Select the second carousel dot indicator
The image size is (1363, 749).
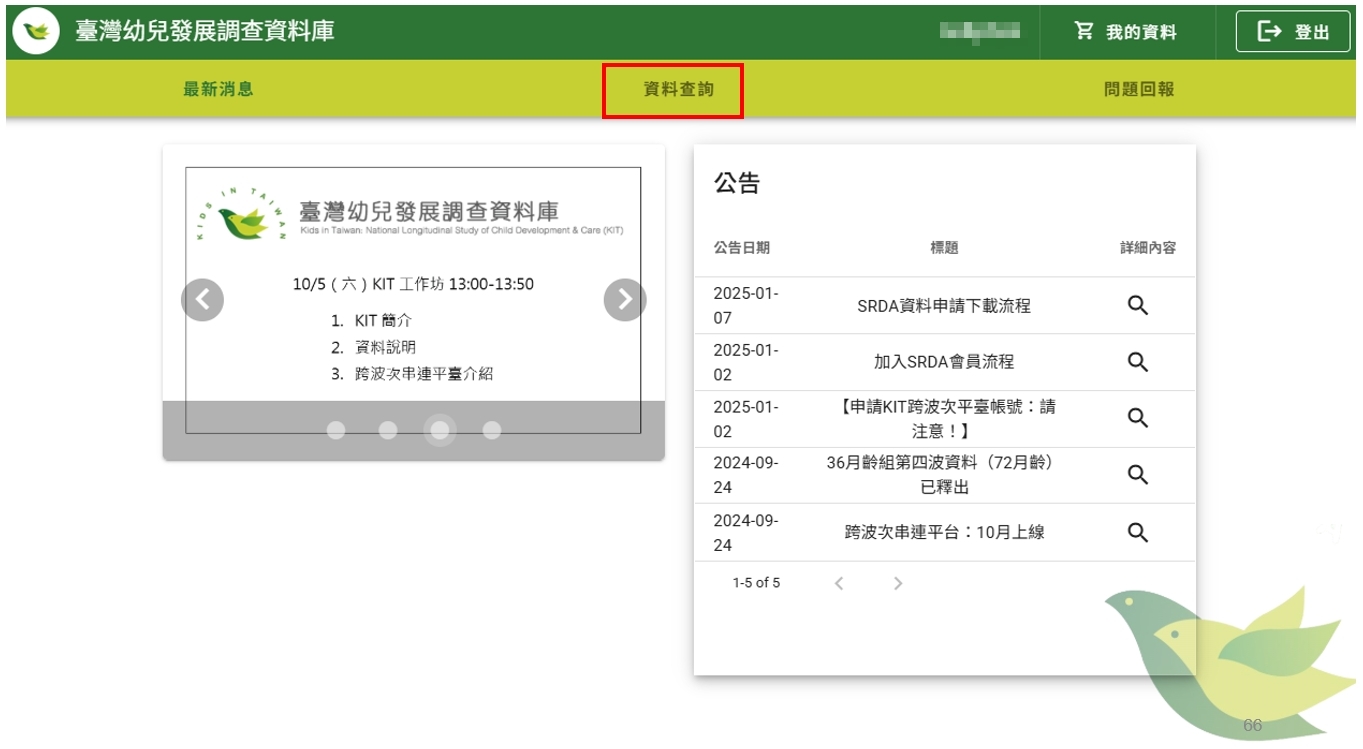(x=388, y=430)
